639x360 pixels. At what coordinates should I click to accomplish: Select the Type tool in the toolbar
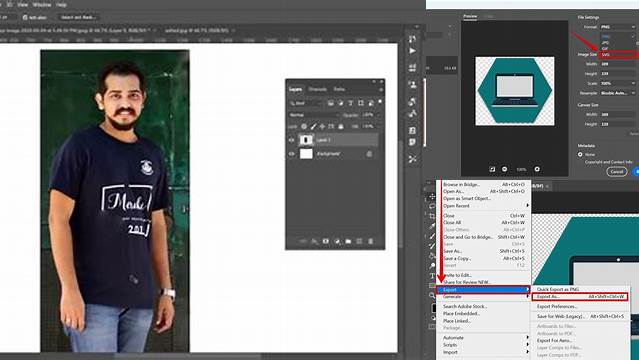(x=432, y=276)
